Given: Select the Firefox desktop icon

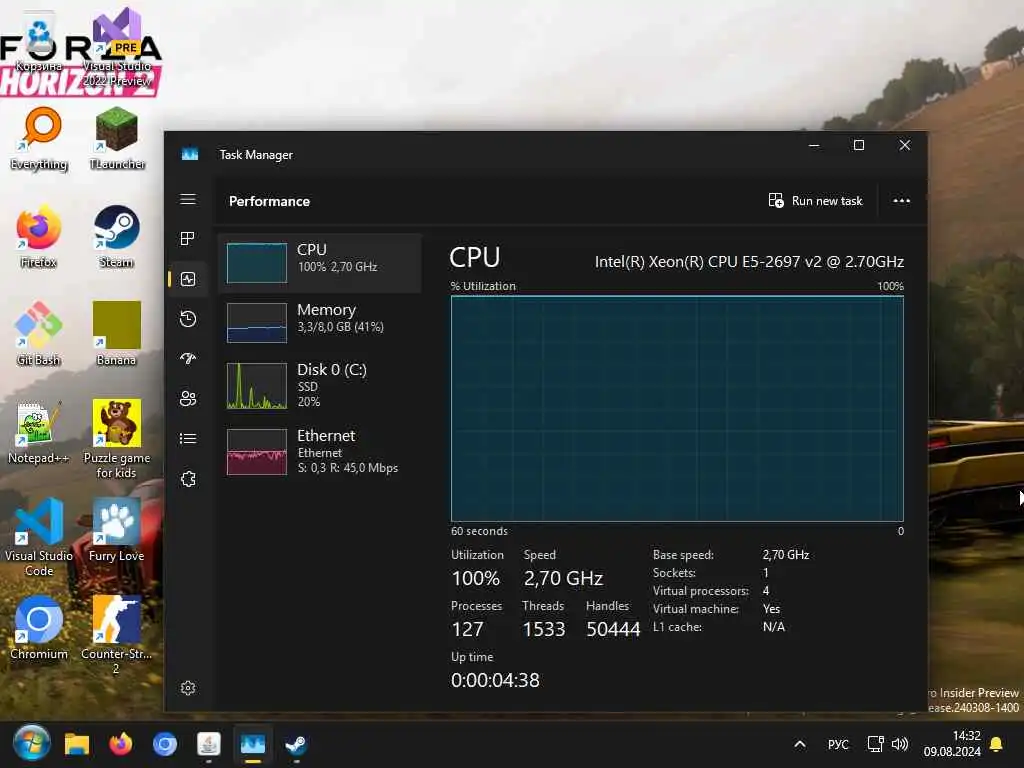Looking at the screenshot, I should point(39,236).
